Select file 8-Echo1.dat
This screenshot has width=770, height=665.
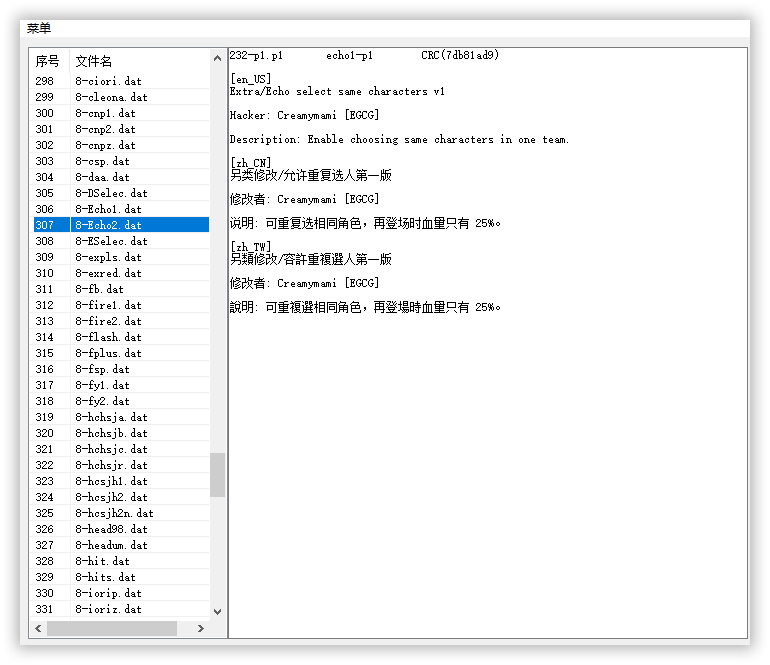(x=109, y=209)
